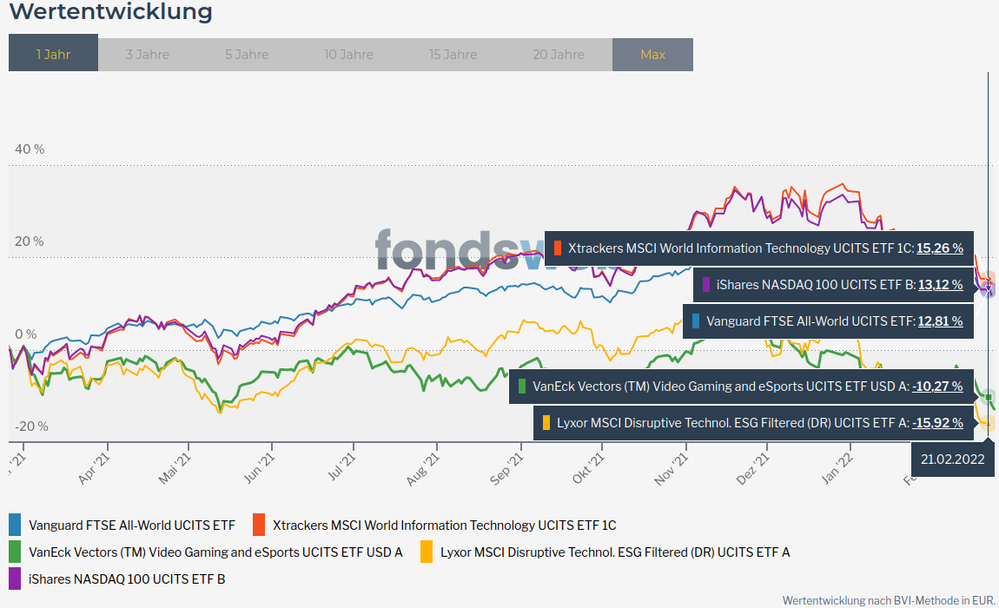Click the 15,26 % value in Xtrackers tooltip
This screenshot has height=608, width=999.
[x=939, y=248]
